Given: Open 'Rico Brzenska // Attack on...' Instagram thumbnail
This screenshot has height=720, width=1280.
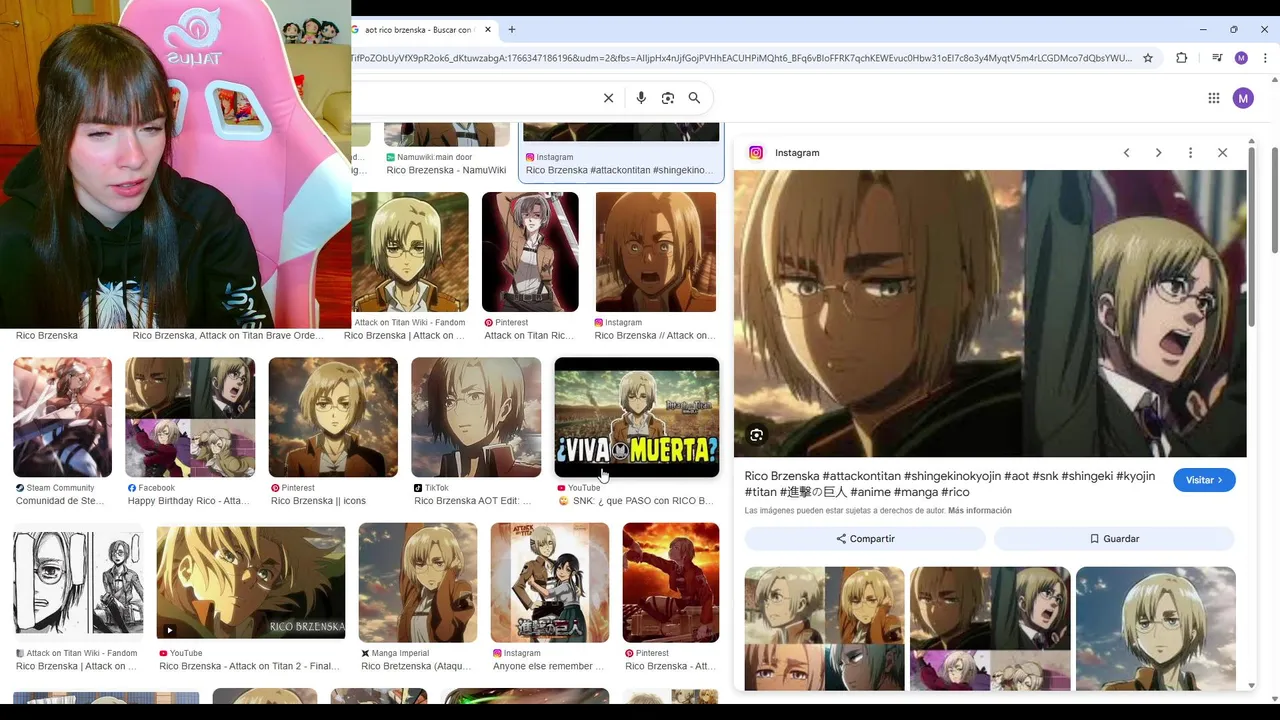Looking at the screenshot, I should (656, 252).
